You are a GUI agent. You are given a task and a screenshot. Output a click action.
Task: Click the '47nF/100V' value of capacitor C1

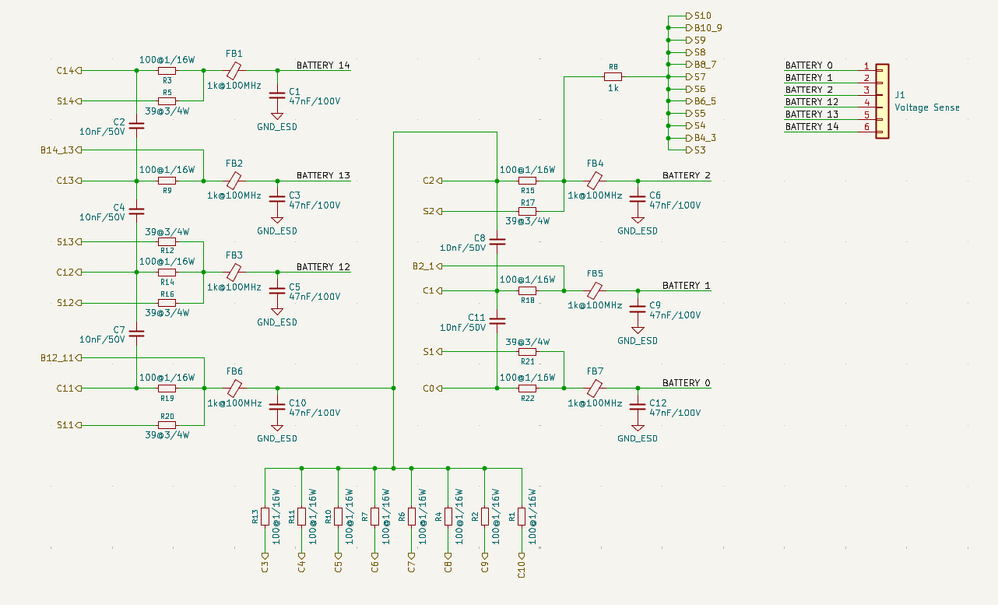point(314,101)
